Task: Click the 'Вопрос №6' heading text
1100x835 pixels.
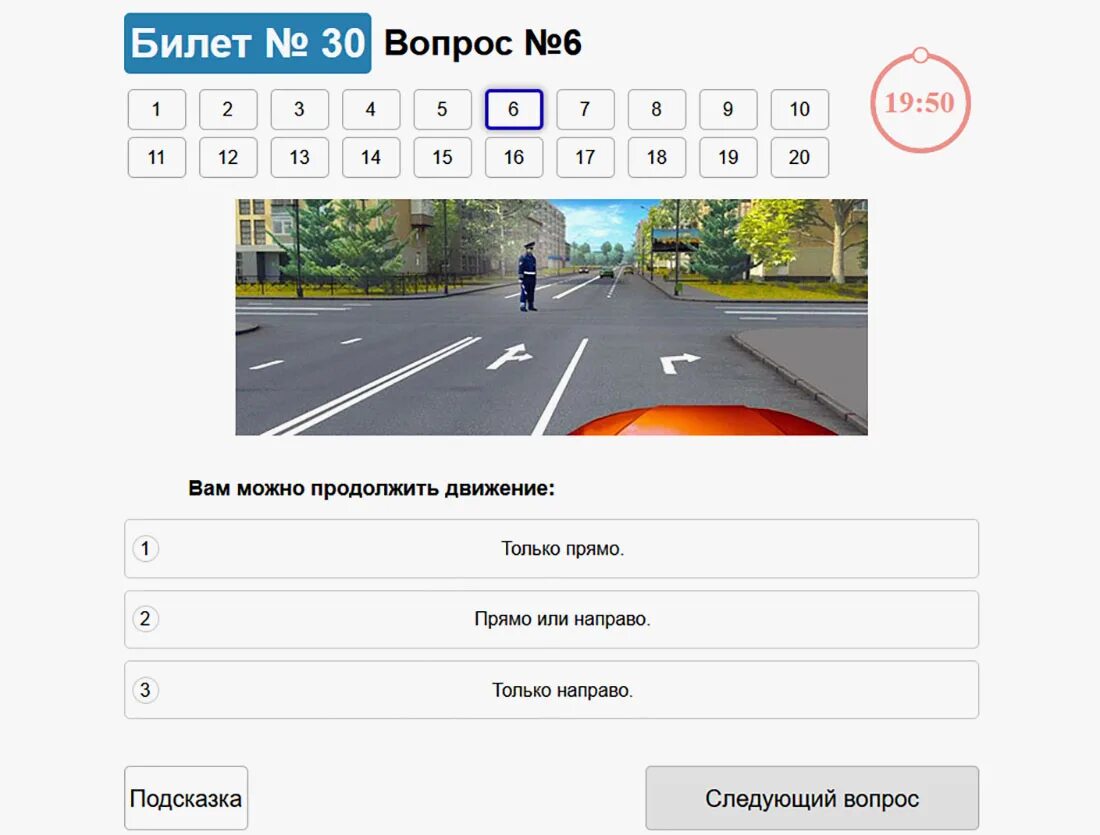Action: click(483, 44)
